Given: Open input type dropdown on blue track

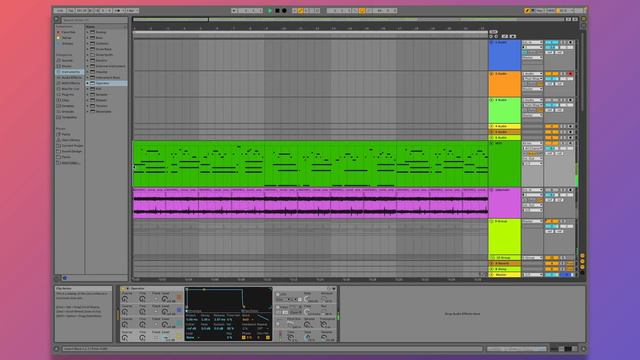Looking at the screenshot, I should pos(533,42).
